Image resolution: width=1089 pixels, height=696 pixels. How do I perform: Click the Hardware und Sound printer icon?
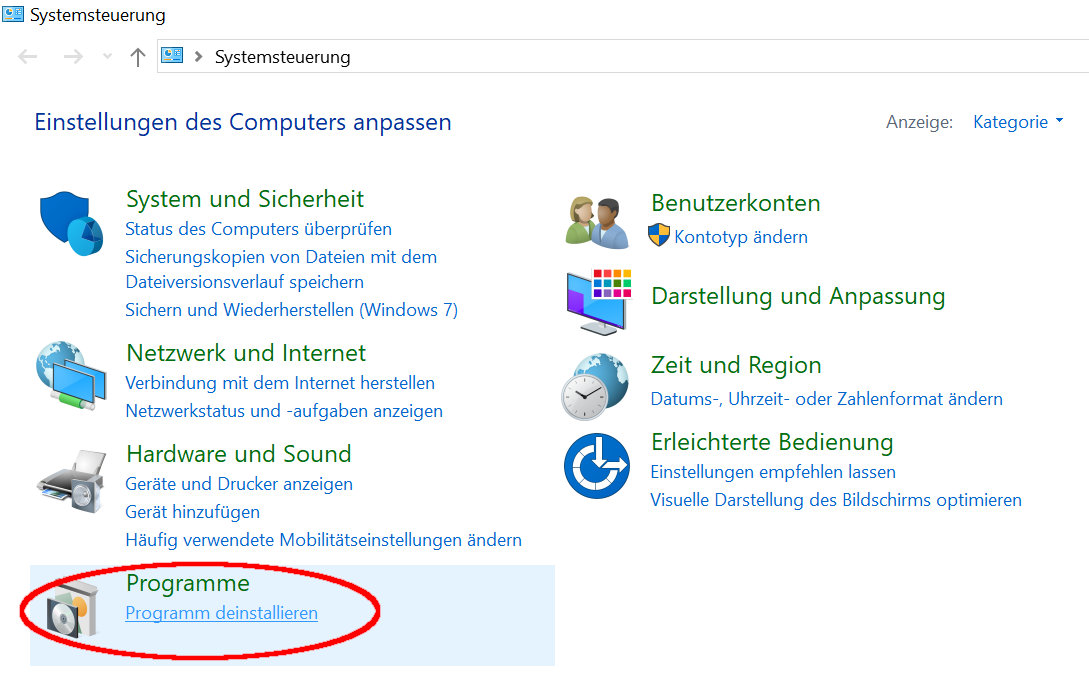[72, 481]
